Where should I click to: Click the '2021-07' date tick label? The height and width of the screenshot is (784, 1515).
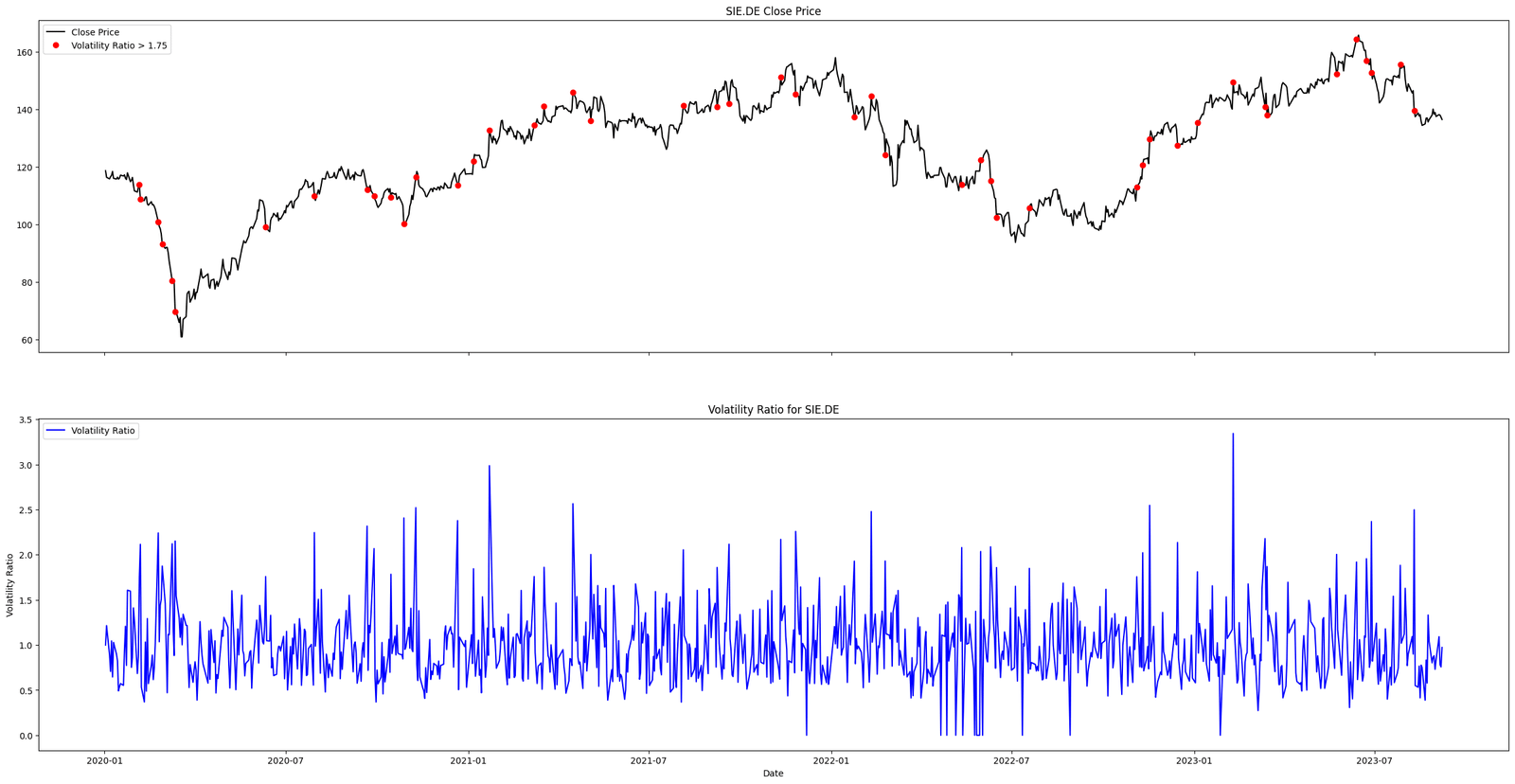pyautogui.click(x=648, y=760)
